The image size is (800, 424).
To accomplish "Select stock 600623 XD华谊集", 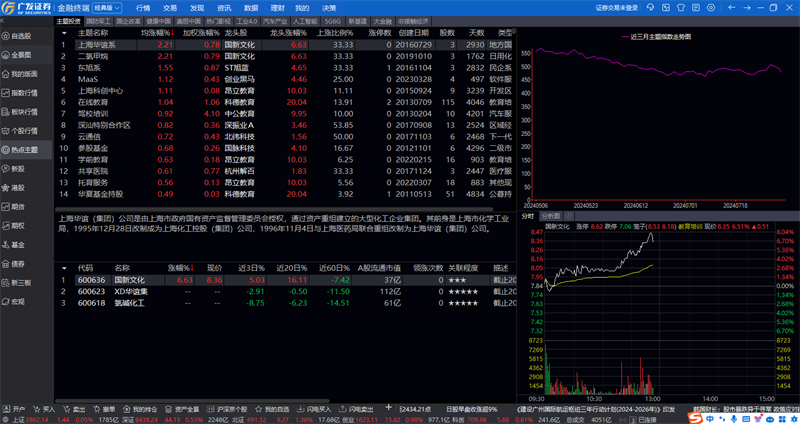I will tap(286, 291).
